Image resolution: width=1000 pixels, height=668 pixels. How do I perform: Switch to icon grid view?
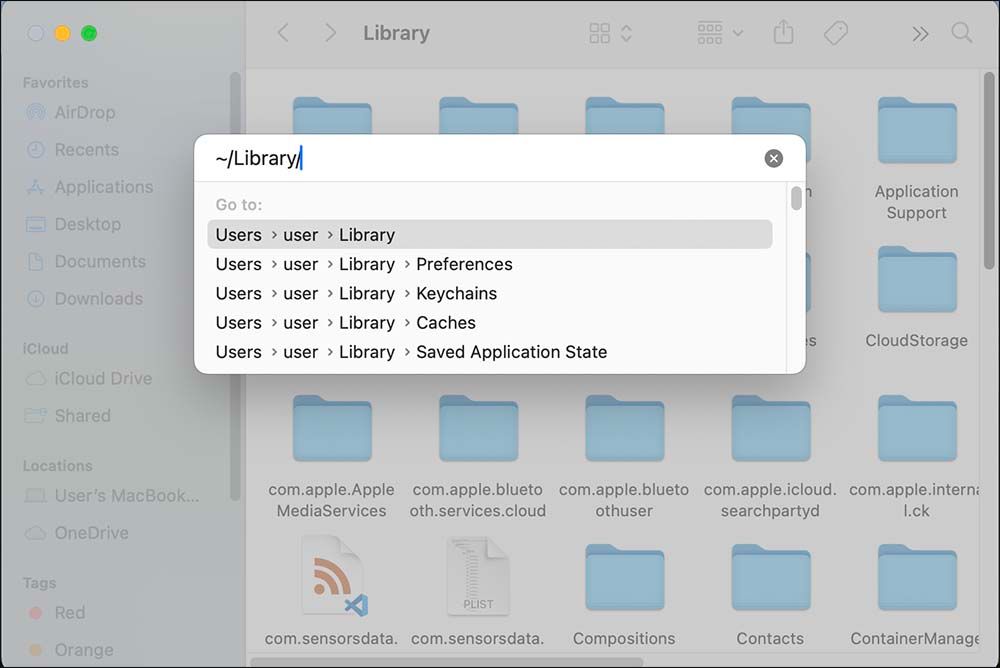tap(599, 33)
